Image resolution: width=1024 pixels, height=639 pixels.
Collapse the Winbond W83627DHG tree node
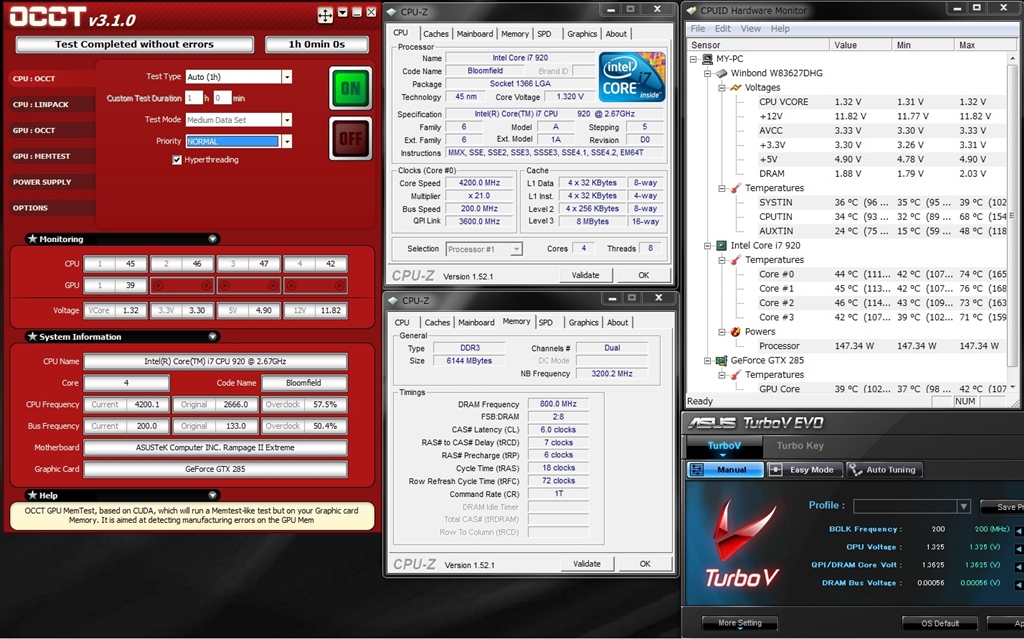click(x=707, y=73)
